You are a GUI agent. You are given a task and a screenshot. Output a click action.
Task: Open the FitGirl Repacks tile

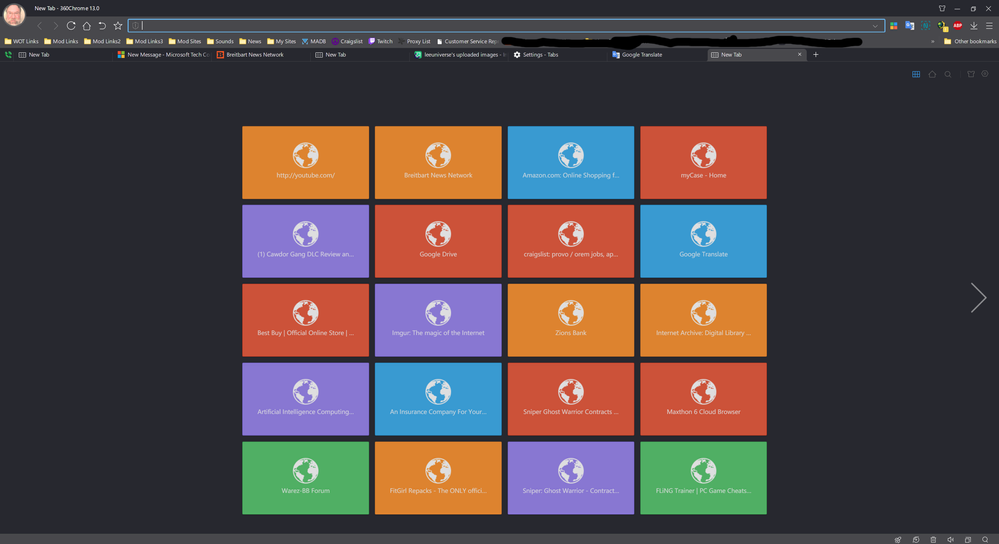(438, 478)
